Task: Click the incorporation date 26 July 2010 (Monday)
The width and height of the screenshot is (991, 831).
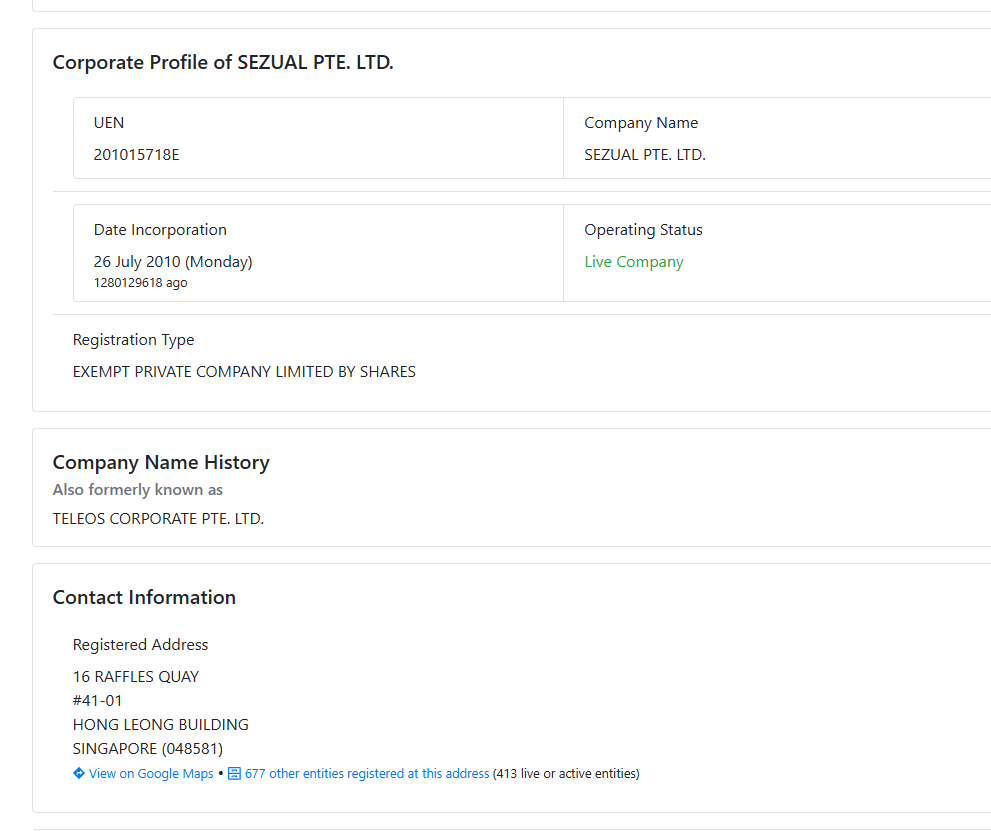Action: click(173, 262)
